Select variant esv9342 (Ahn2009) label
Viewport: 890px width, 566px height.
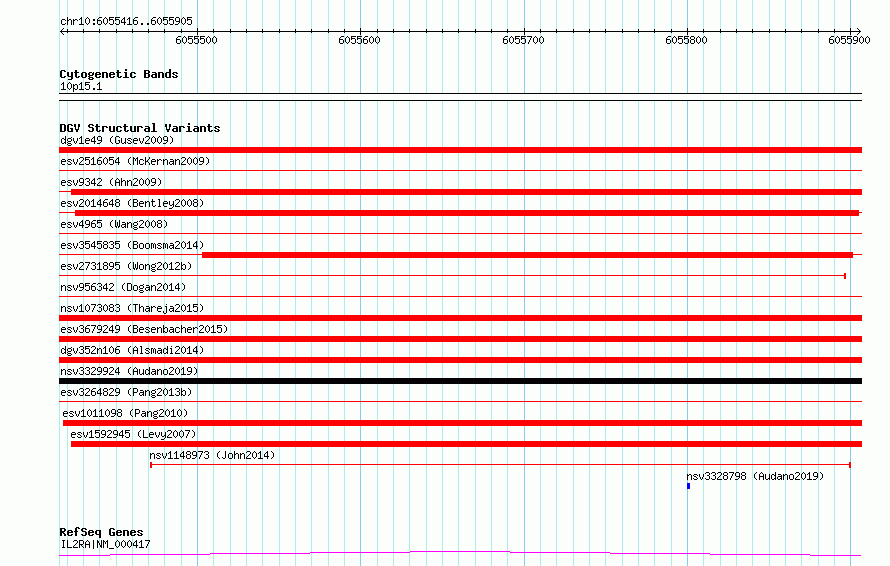111,182
